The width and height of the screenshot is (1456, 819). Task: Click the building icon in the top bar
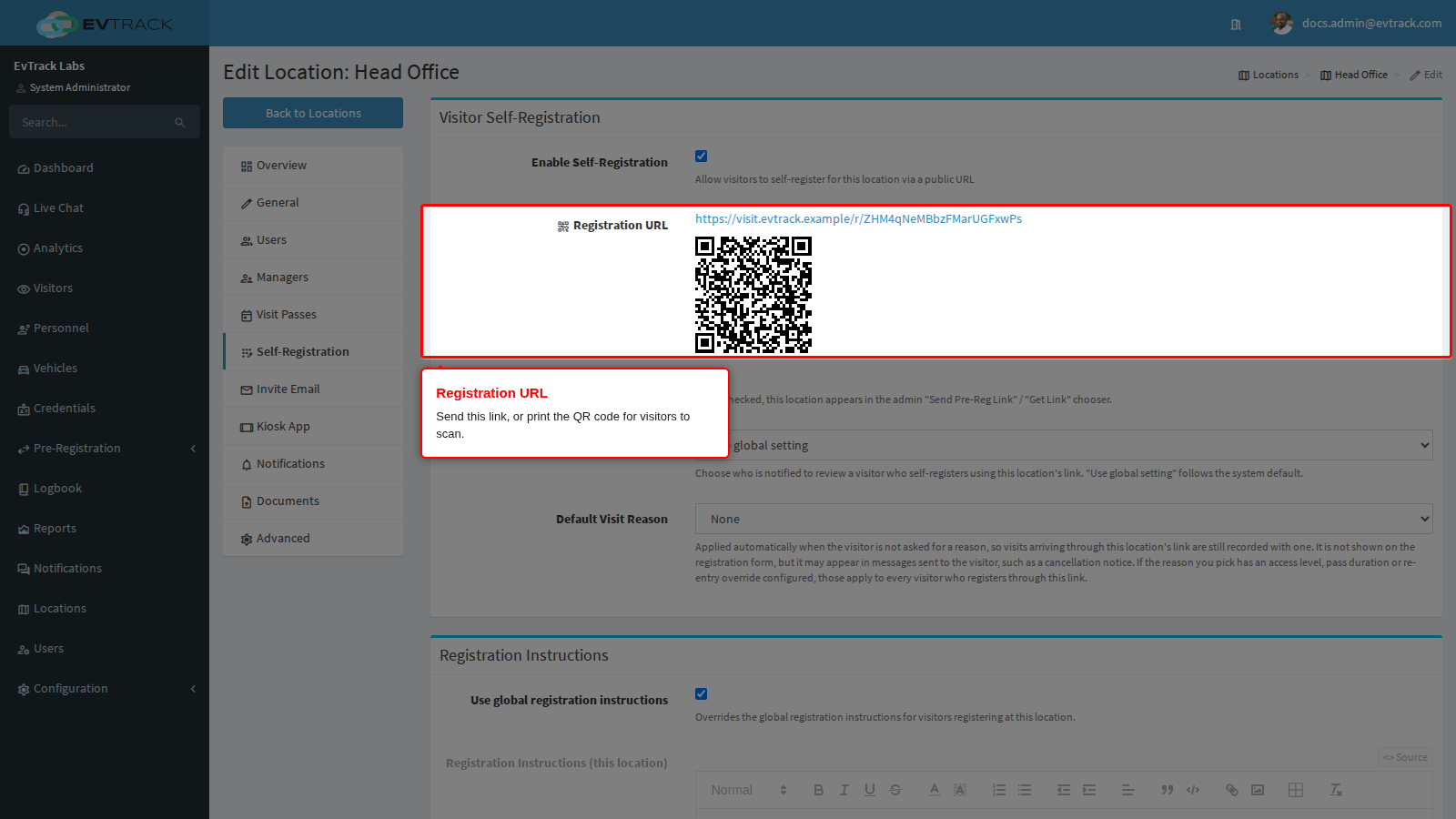coord(1236,25)
